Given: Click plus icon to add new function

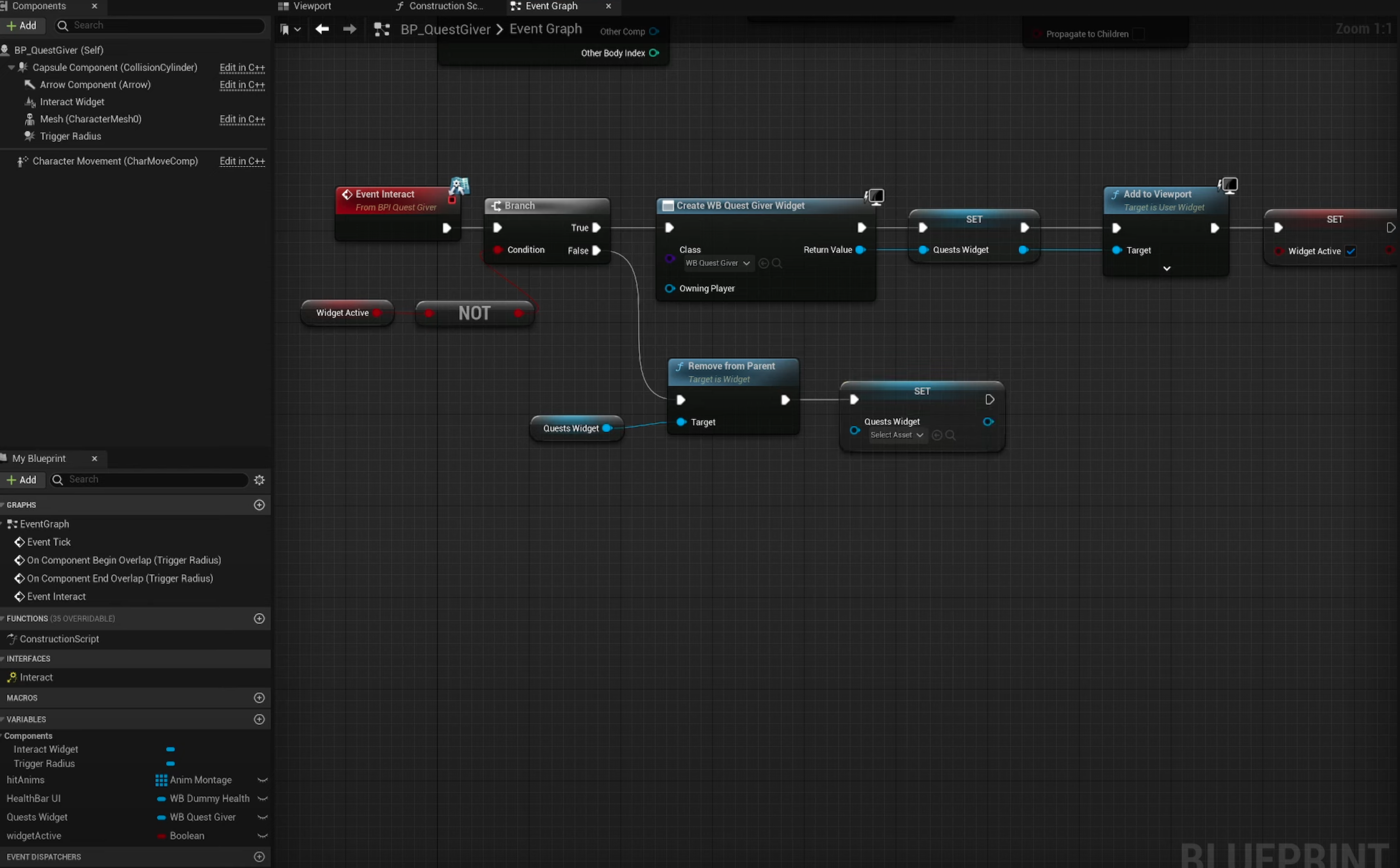Looking at the screenshot, I should pyautogui.click(x=260, y=619).
